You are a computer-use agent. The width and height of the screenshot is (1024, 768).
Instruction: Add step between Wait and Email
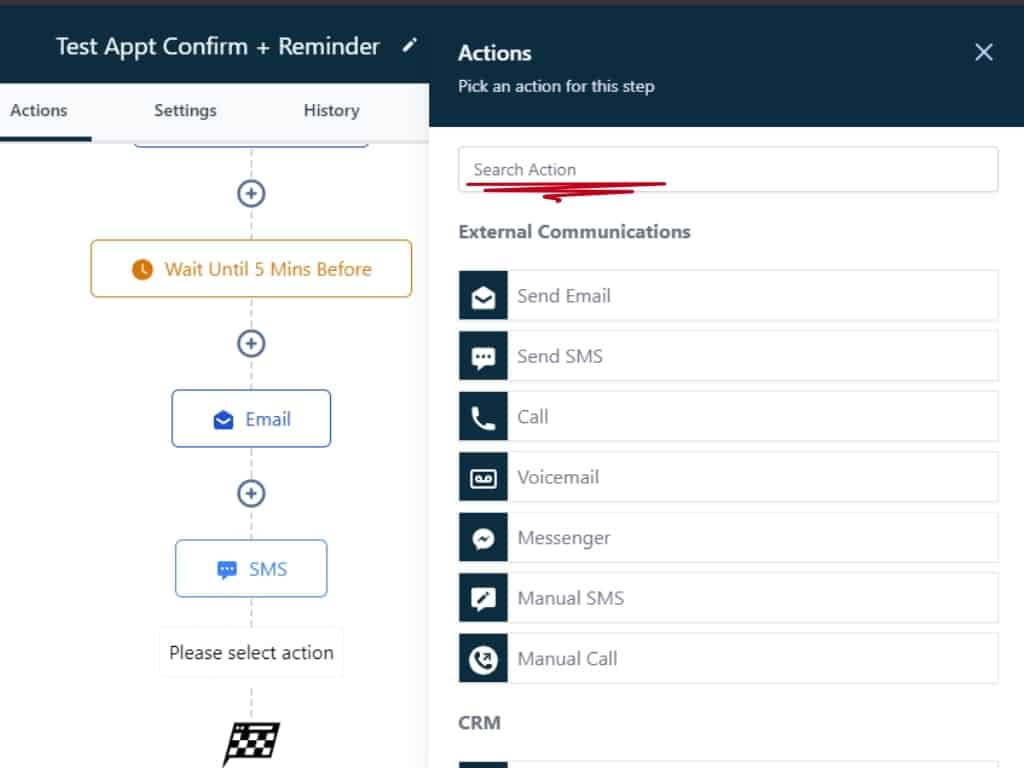(x=251, y=343)
